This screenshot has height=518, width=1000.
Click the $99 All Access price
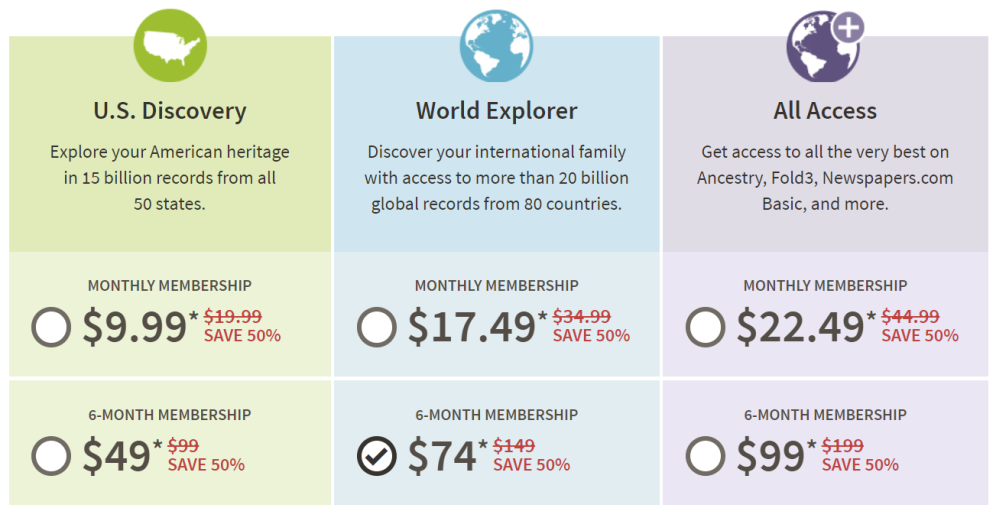pyautogui.click(x=770, y=455)
